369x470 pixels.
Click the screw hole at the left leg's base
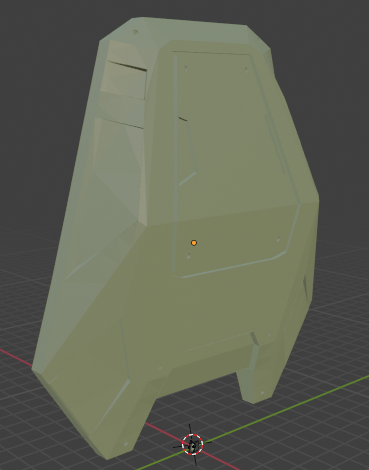tap(126, 444)
